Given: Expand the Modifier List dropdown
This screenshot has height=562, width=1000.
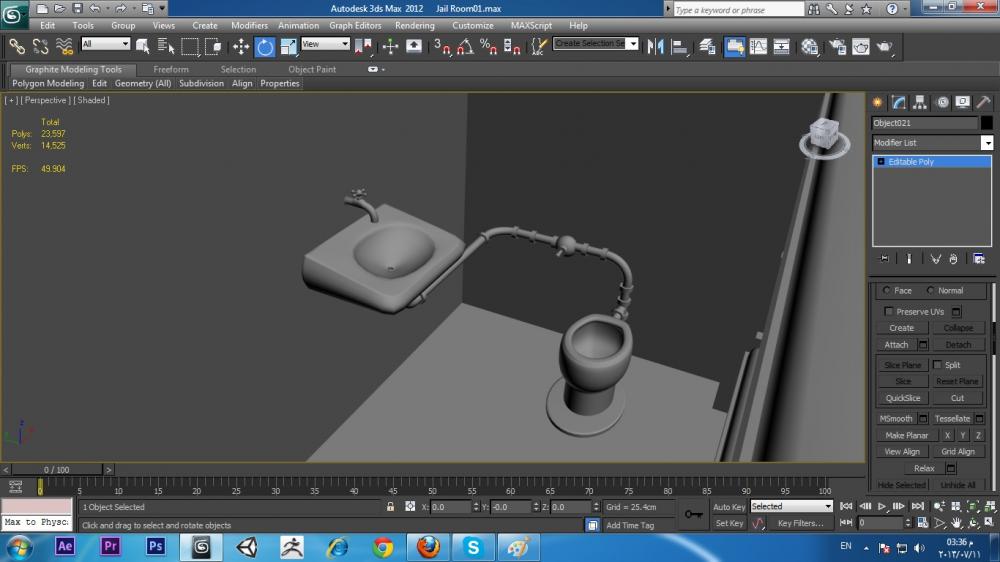Looking at the screenshot, I should [x=987, y=143].
